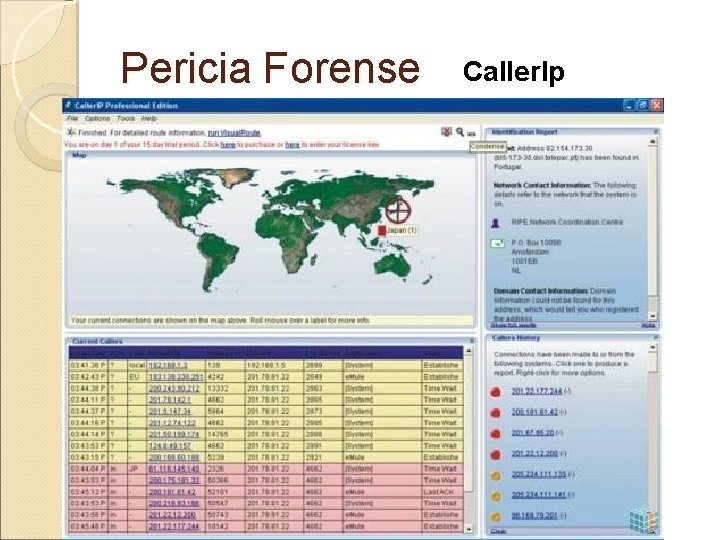Open 201.22.177.244 link in Callers History
This screenshot has height=540, width=720.
pyautogui.click(x=537, y=391)
